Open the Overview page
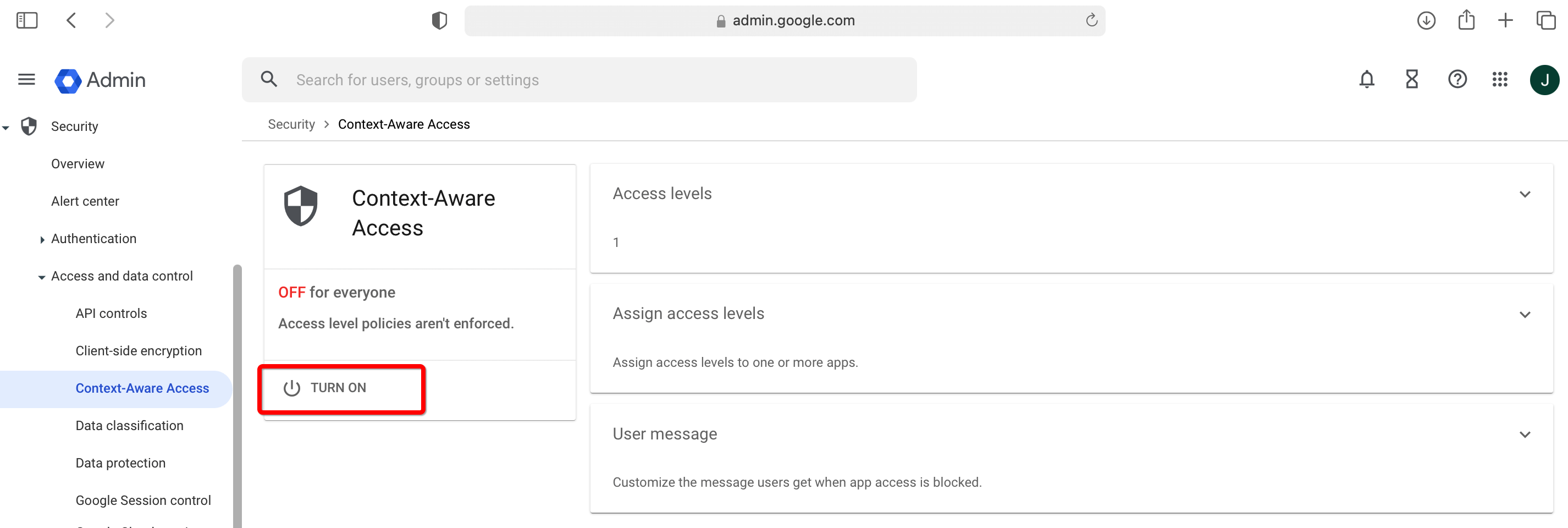This screenshot has height=528, width=1568. [78, 164]
